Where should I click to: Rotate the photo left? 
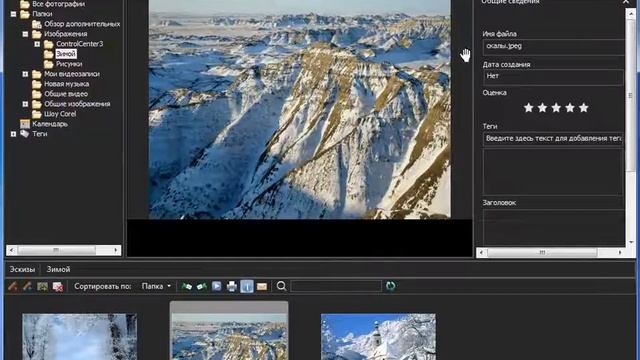click(187, 287)
